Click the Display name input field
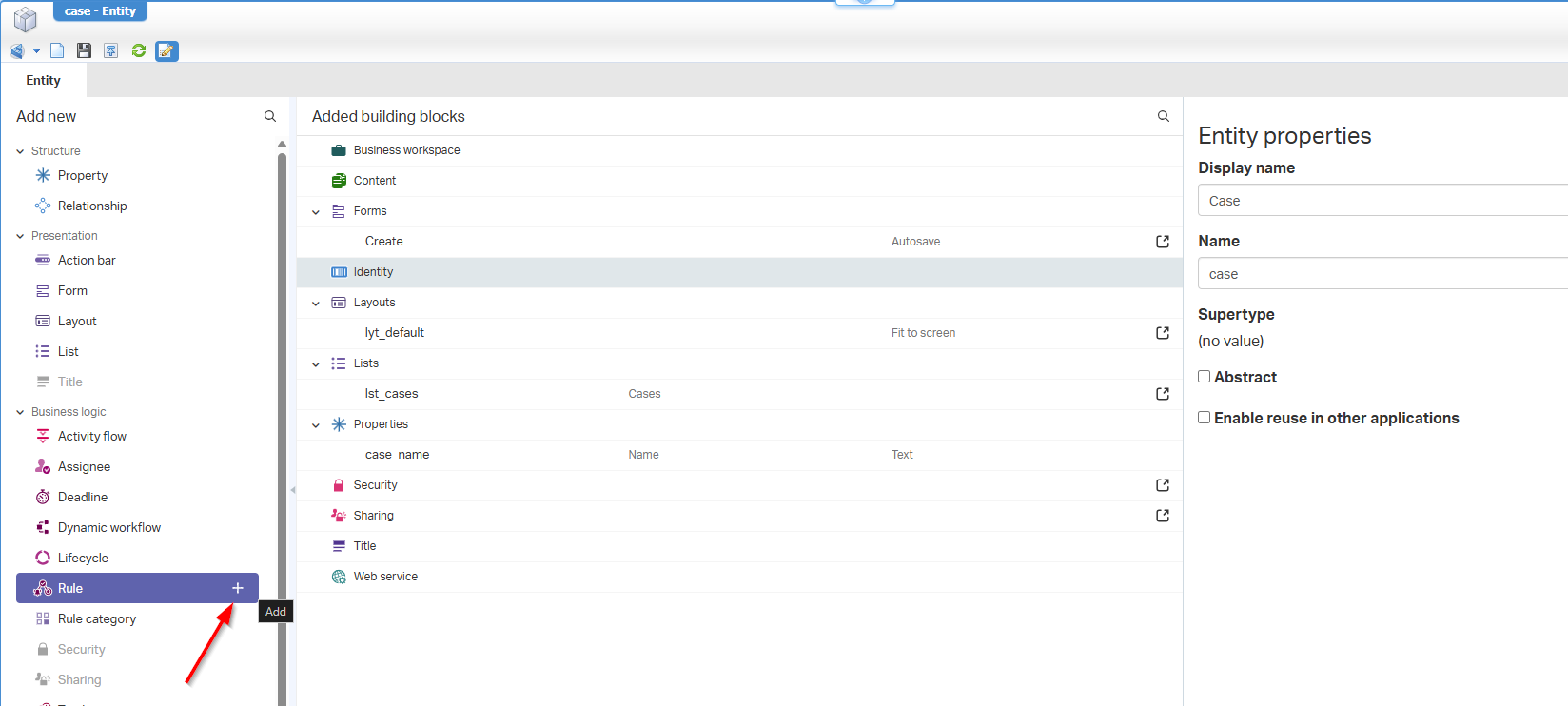The height and width of the screenshot is (706, 1568). click(x=1382, y=201)
